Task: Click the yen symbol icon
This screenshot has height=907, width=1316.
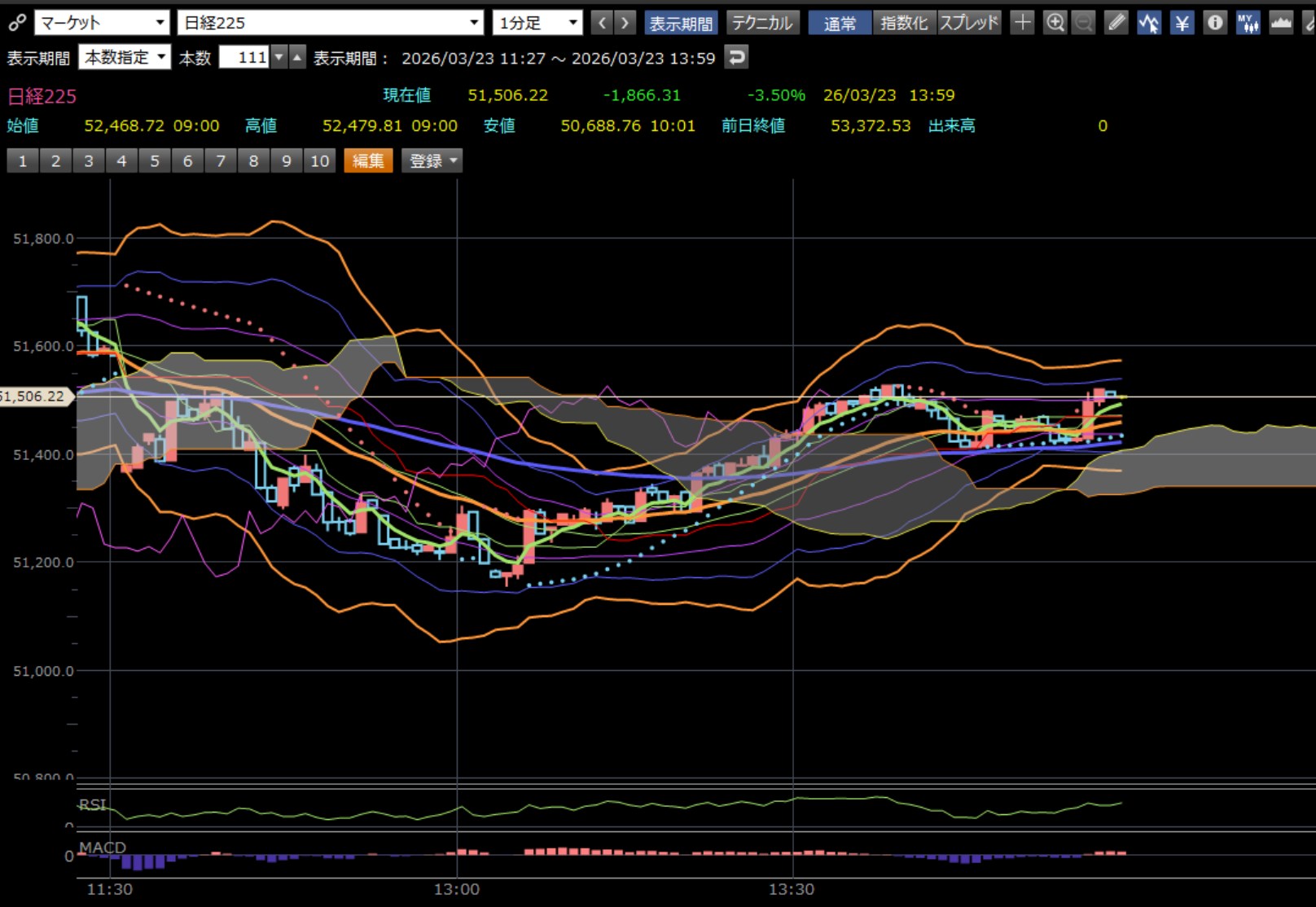Action: coord(1182,23)
